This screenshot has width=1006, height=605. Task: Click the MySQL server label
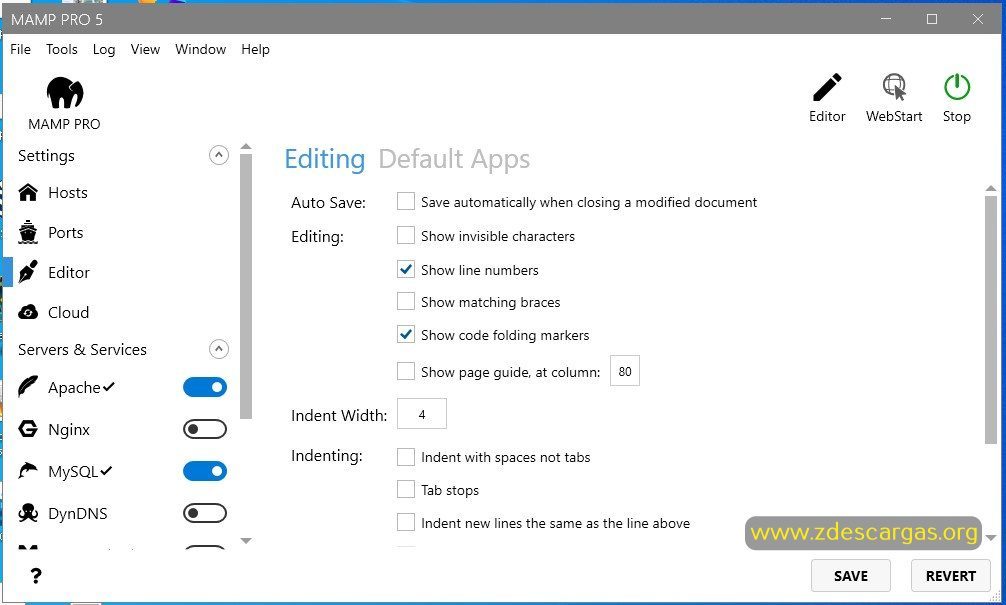click(x=73, y=472)
